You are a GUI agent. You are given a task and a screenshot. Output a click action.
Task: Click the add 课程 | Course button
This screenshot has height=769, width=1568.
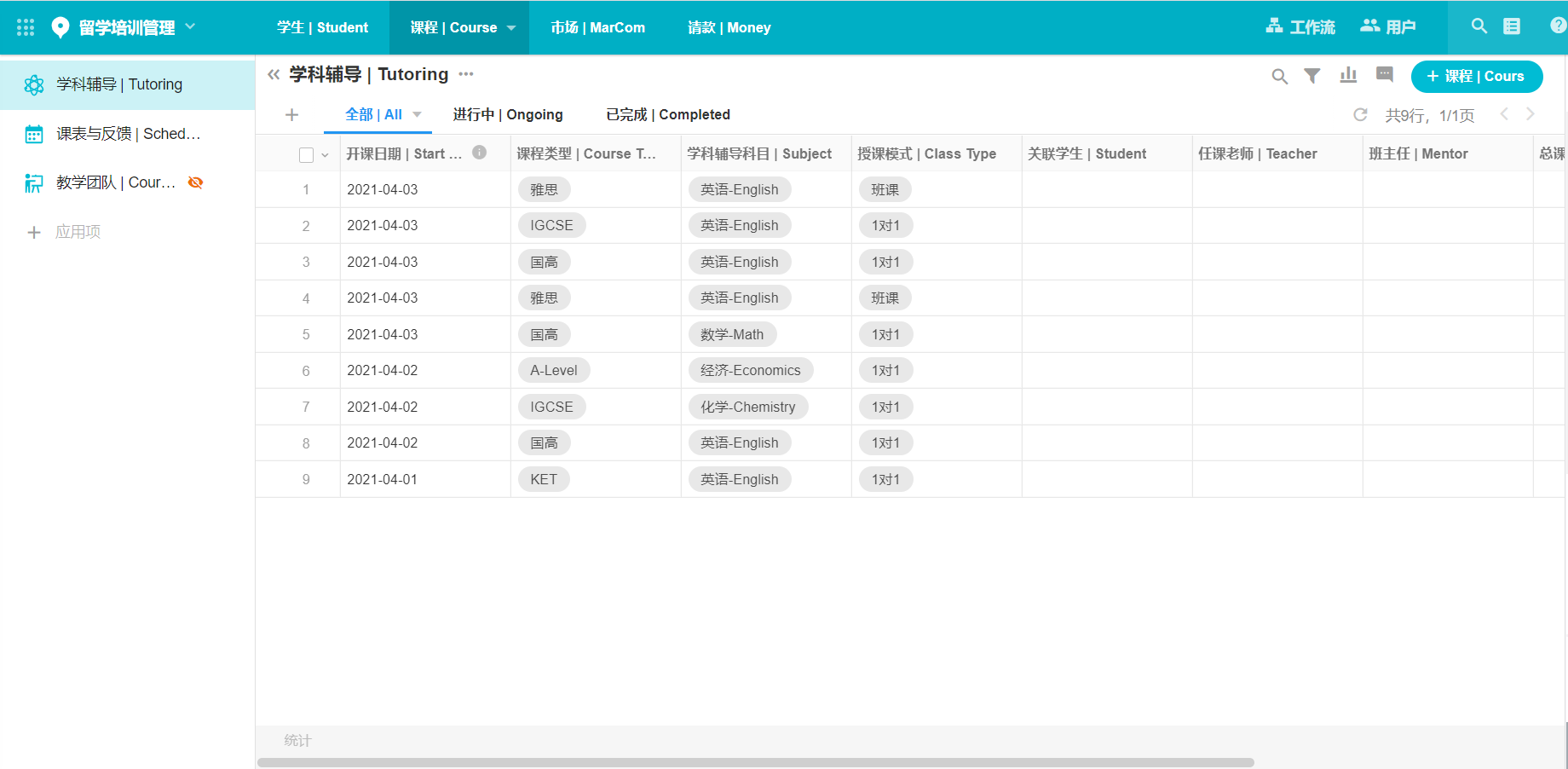click(1476, 77)
